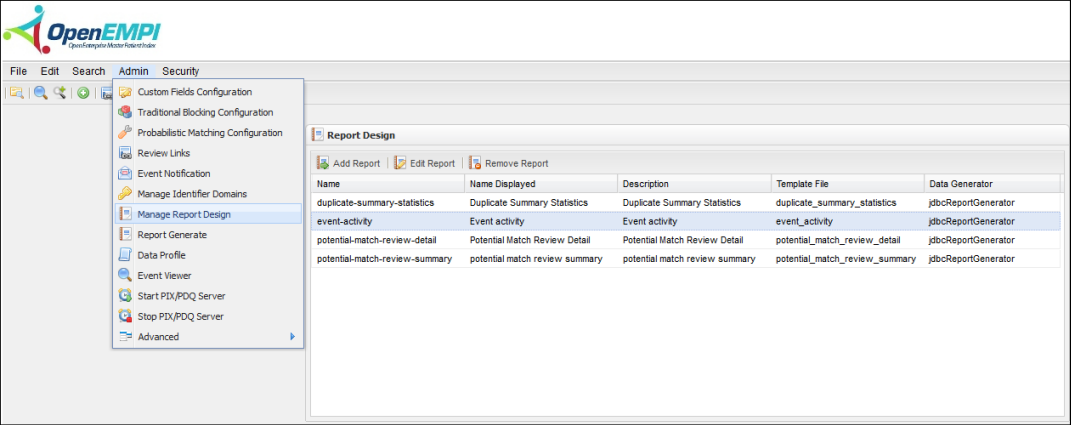Select Manage Report Design entry
The width and height of the screenshot is (1071, 425).
[208, 214]
